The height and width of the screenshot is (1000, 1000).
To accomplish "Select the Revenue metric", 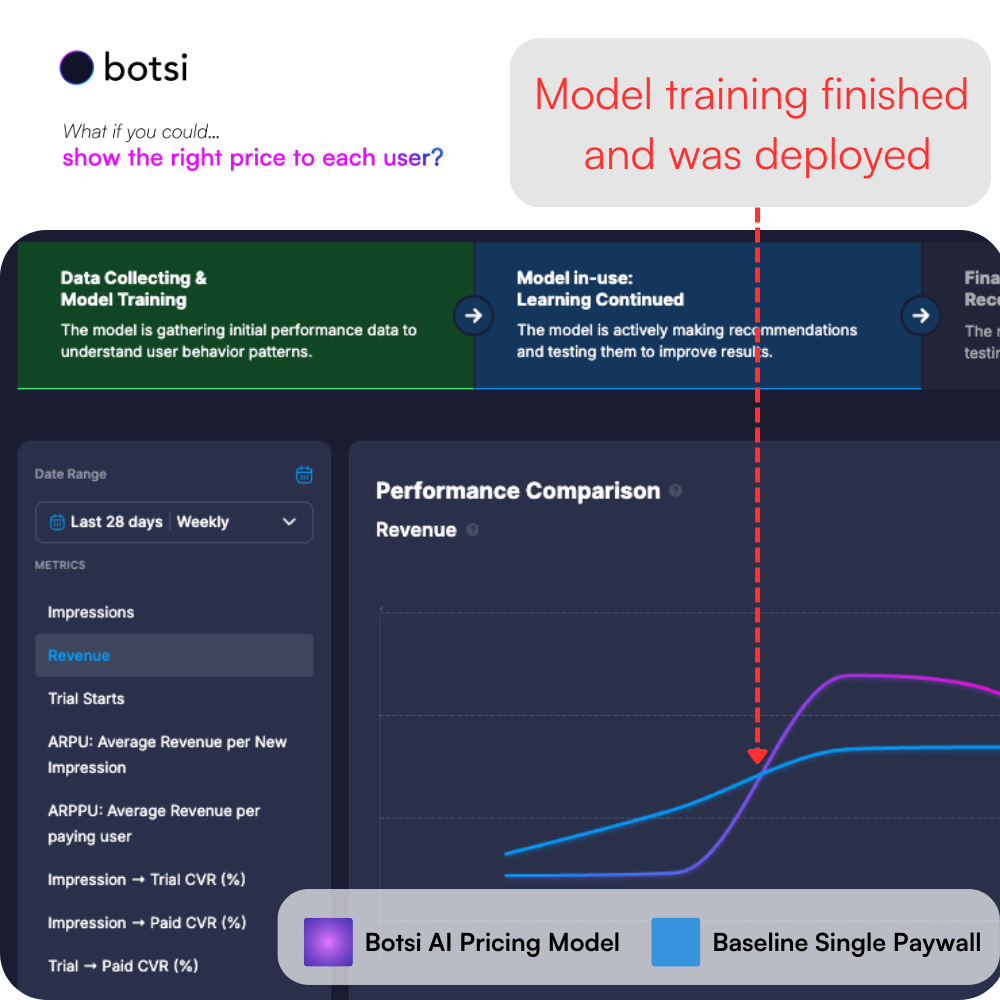I will (174, 655).
